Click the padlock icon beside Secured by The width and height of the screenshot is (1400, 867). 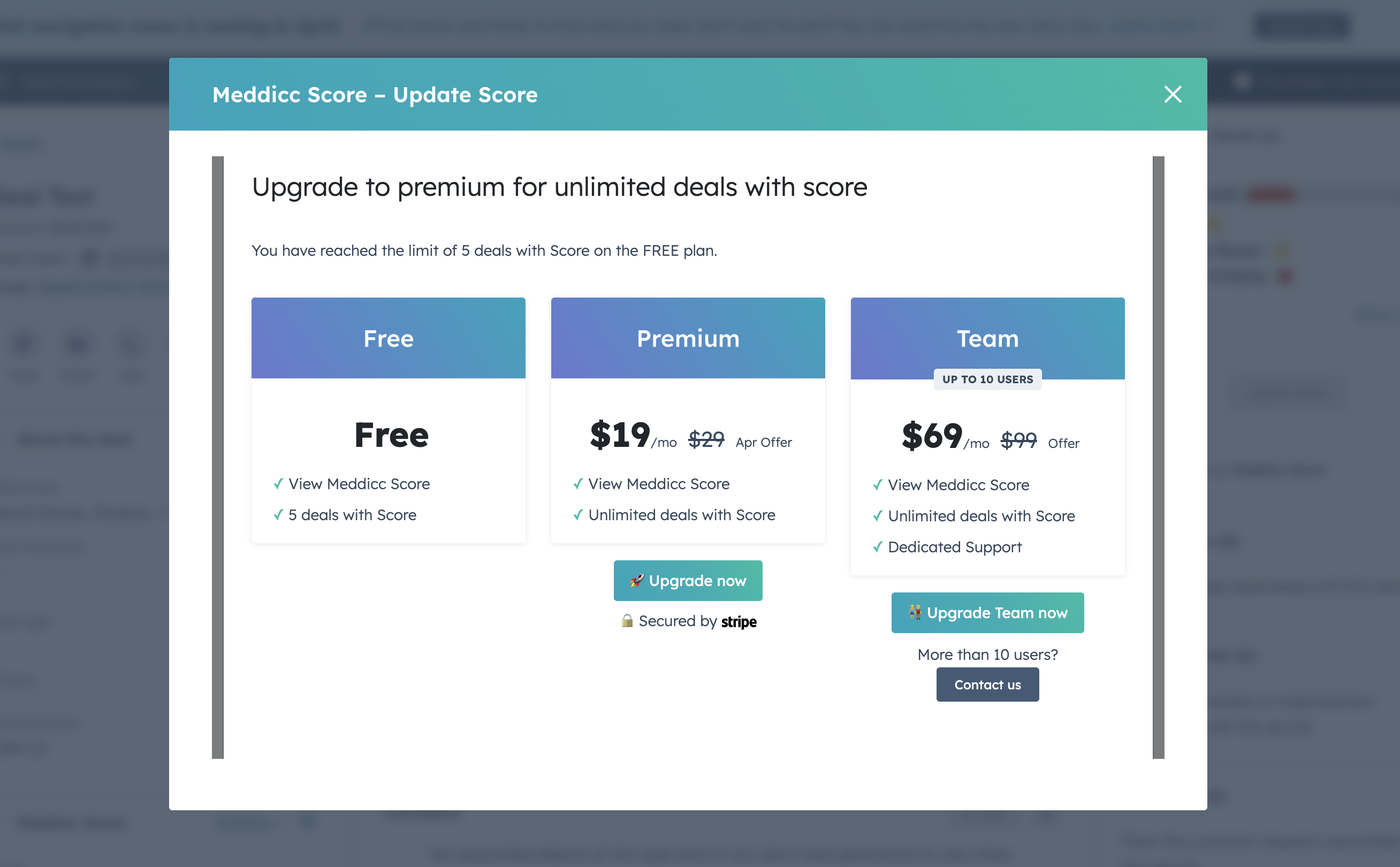click(x=627, y=620)
